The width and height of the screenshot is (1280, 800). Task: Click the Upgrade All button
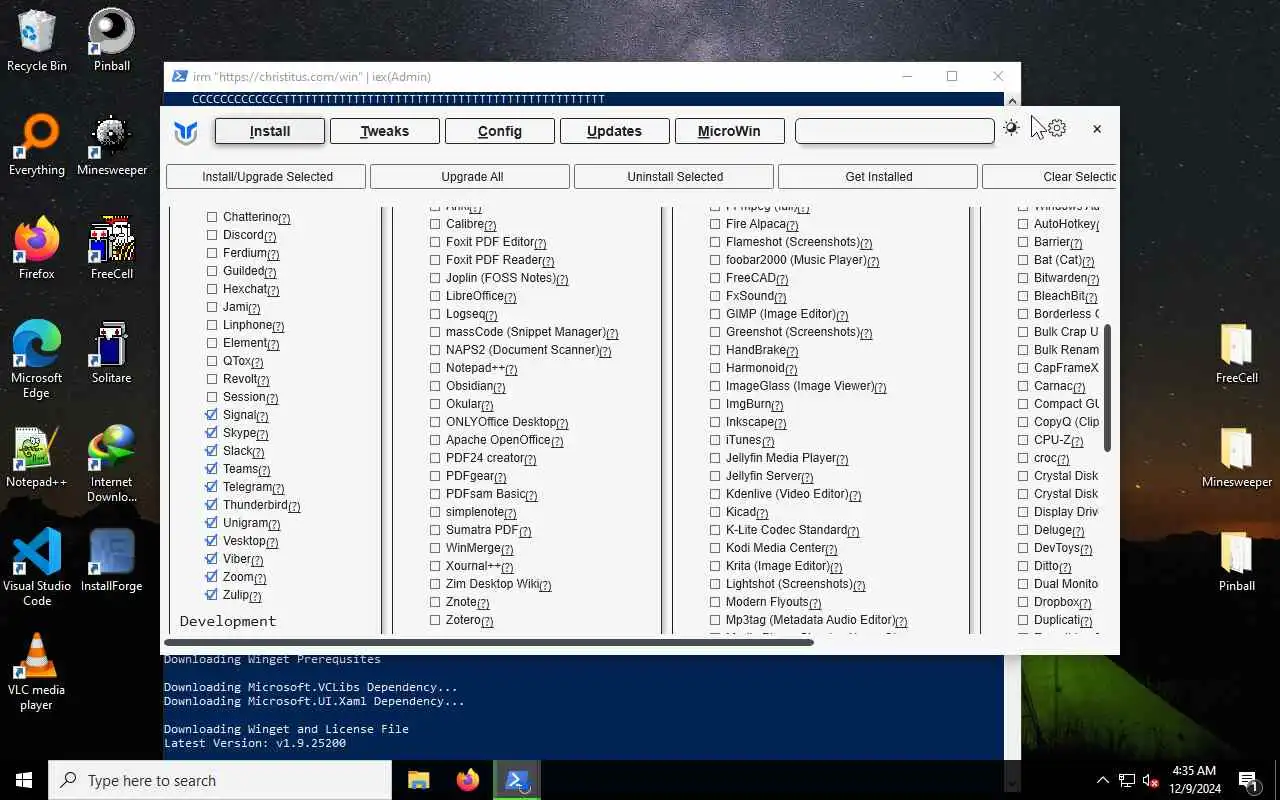click(x=472, y=177)
